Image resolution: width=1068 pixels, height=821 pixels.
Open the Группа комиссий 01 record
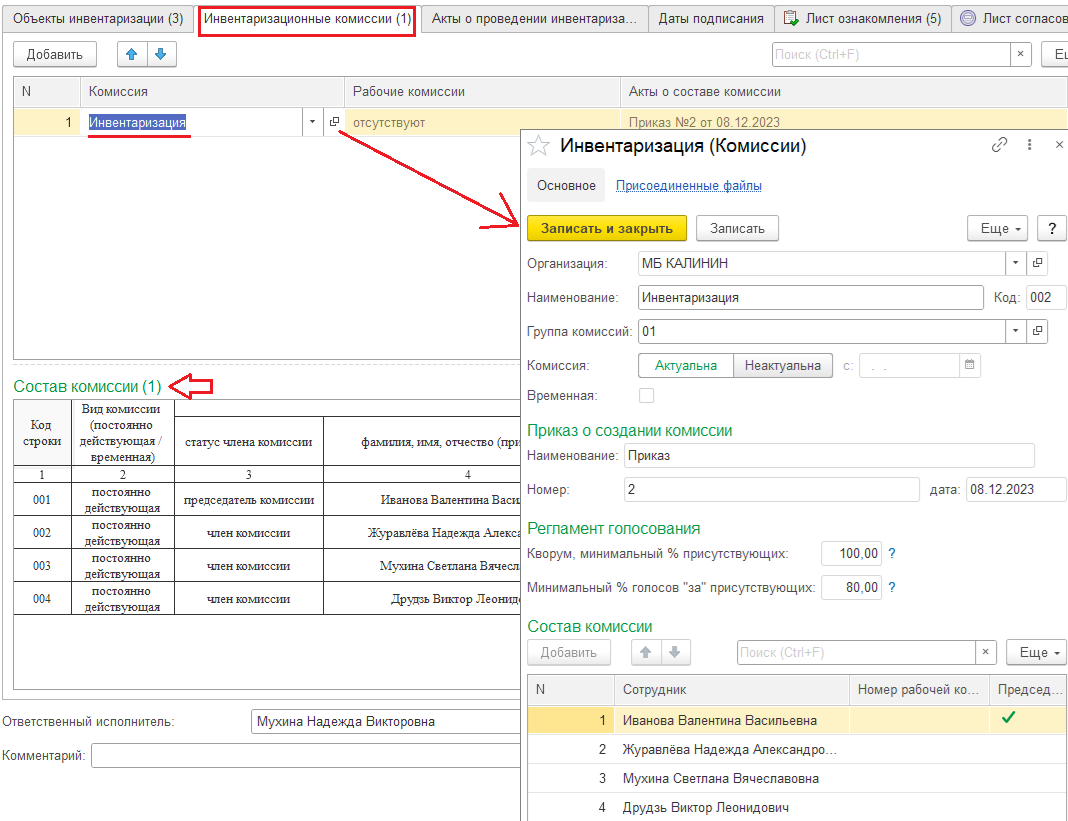[x=1037, y=331]
